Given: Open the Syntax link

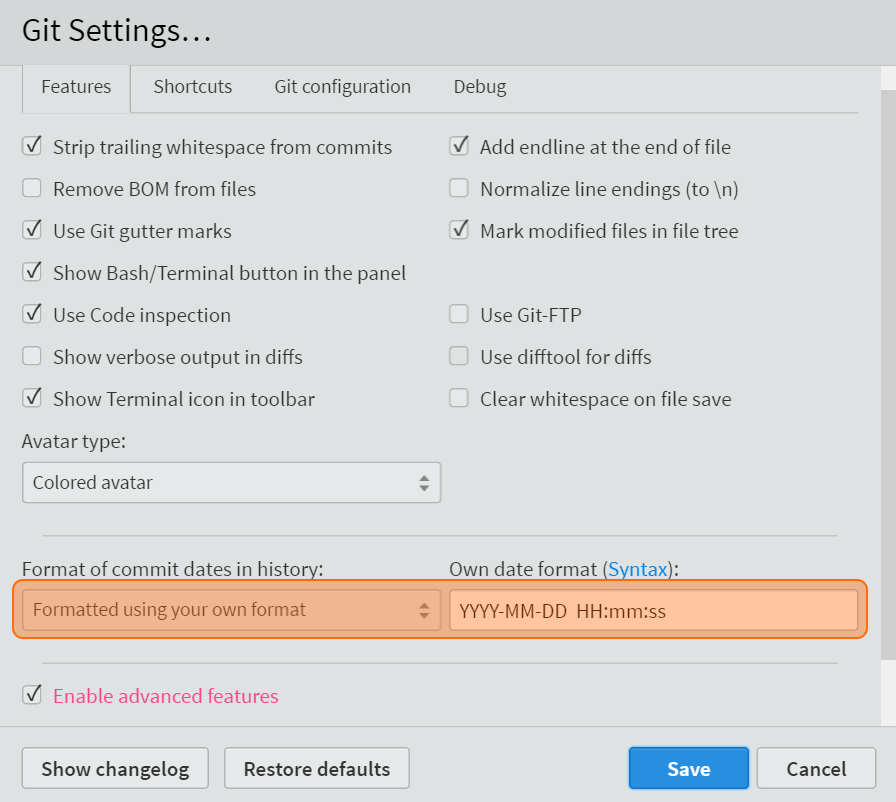Looking at the screenshot, I should 638,569.
